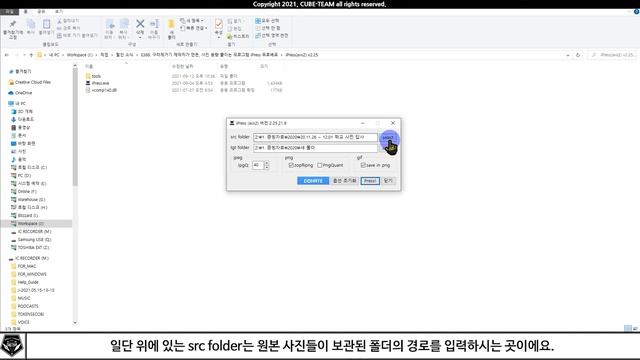The height and width of the screenshot is (360, 640).
Task: Click the Explorer Back arrow
Action: pyautogui.click(x=7, y=55)
